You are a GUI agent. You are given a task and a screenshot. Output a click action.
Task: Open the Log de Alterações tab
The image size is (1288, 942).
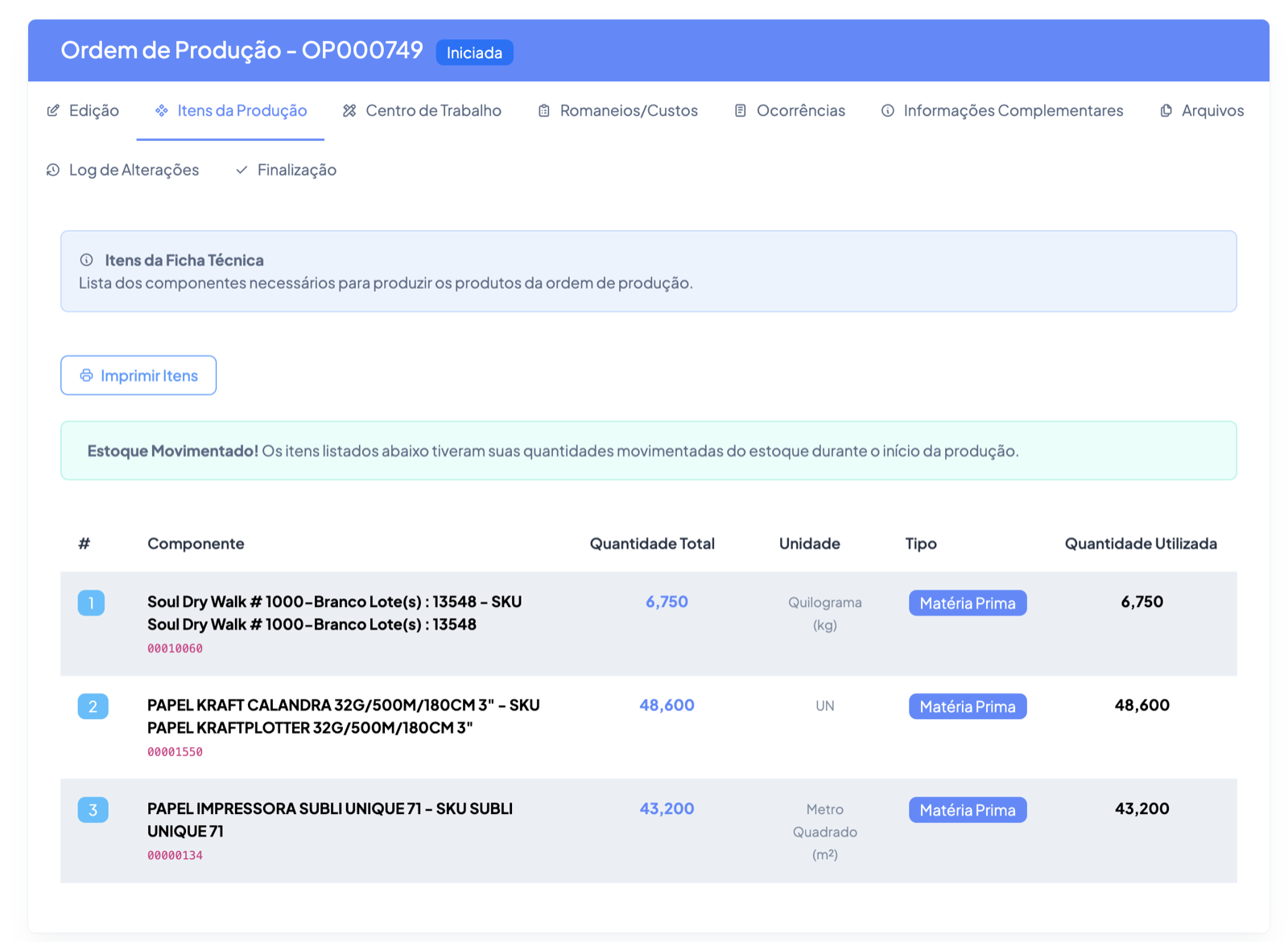coord(122,170)
